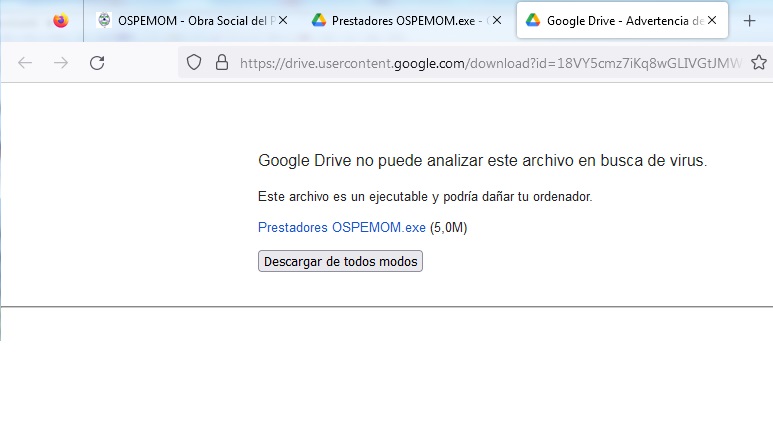Go forward to the next page
The width and height of the screenshot is (773, 447).
(x=61, y=63)
